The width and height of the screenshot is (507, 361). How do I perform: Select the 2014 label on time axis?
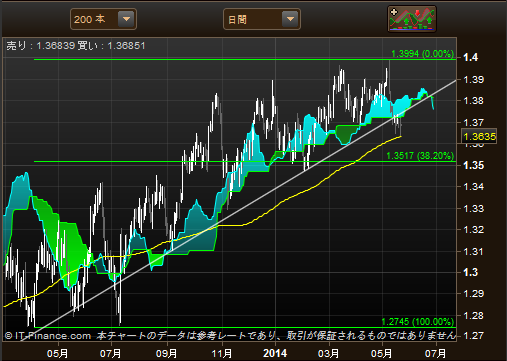[x=275, y=353]
